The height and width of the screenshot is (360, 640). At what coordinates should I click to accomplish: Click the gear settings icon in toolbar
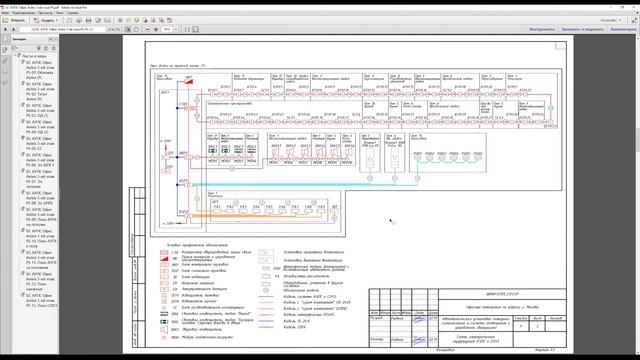click(120, 20)
